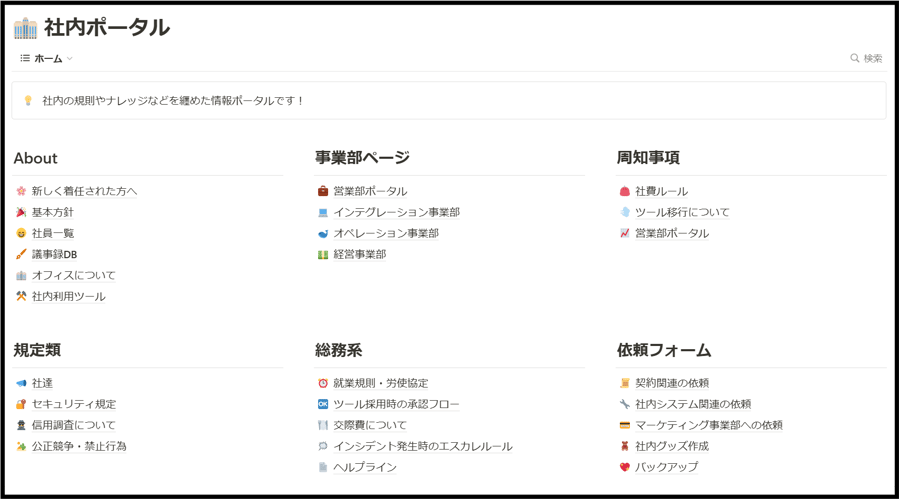Open the 公正競争・禁止行為 page
The height and width of the screenshot is (499, 899).
(x=79, y=446)
